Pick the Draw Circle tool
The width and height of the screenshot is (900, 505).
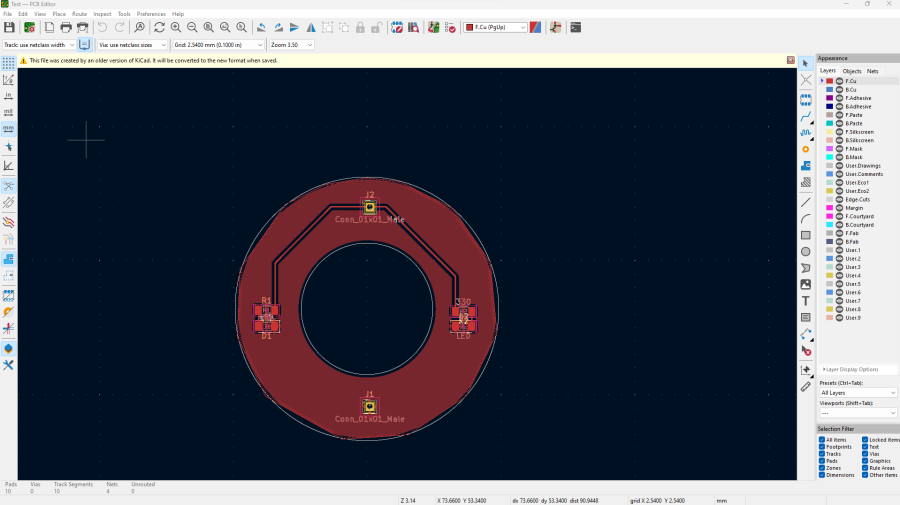tap(806, 251)
